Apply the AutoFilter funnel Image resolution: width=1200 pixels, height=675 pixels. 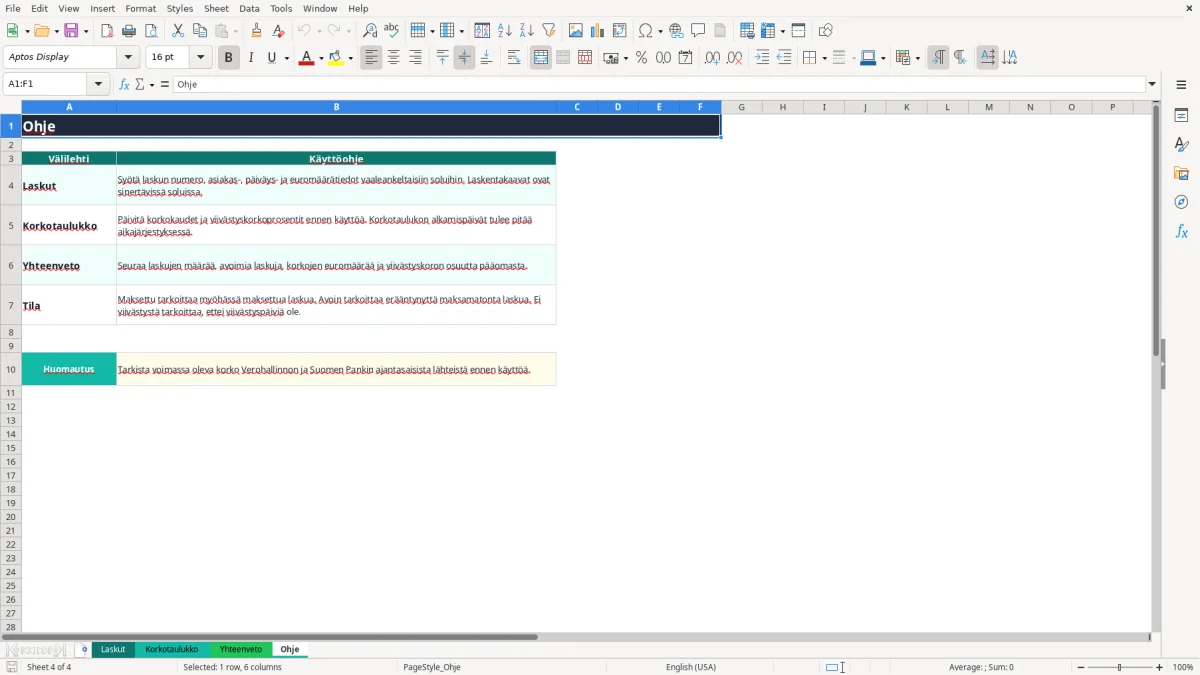coord(549,31)
